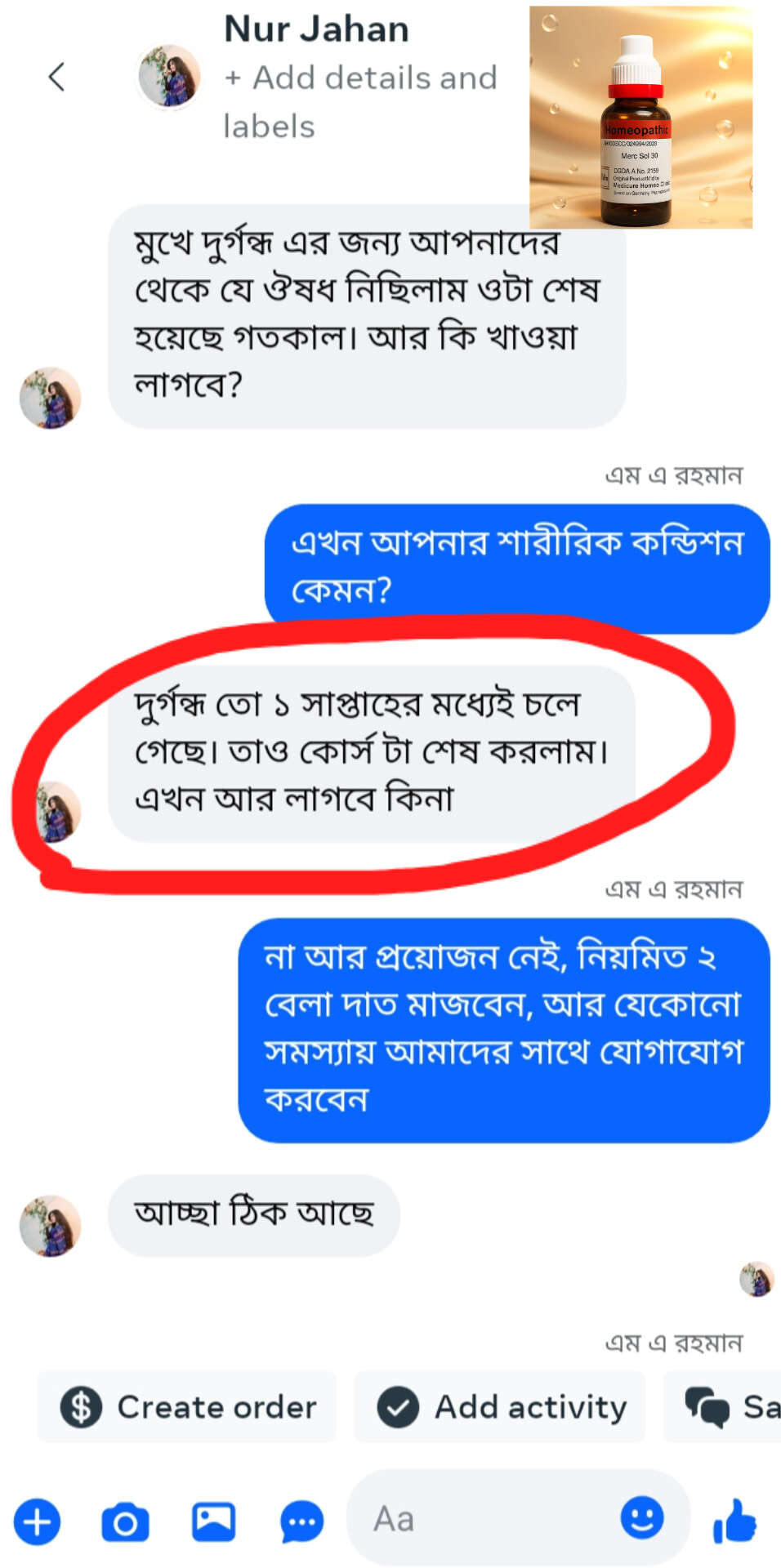Open Nur Jahan's profile picture in header
Image resolution: width=781 pixels, height=1568 pixels.
169,77
